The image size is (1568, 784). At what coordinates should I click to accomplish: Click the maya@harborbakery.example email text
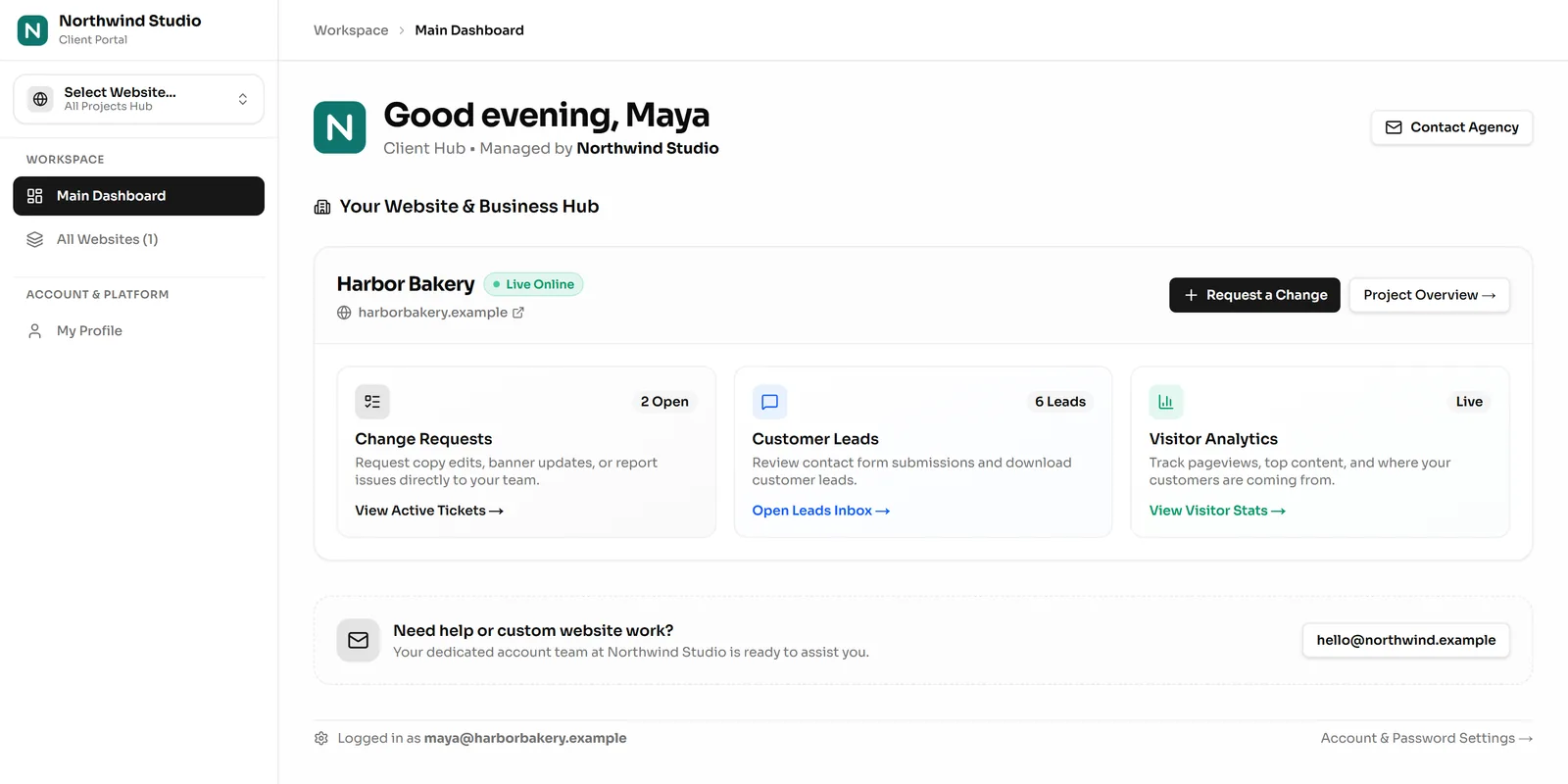(525, 739)
